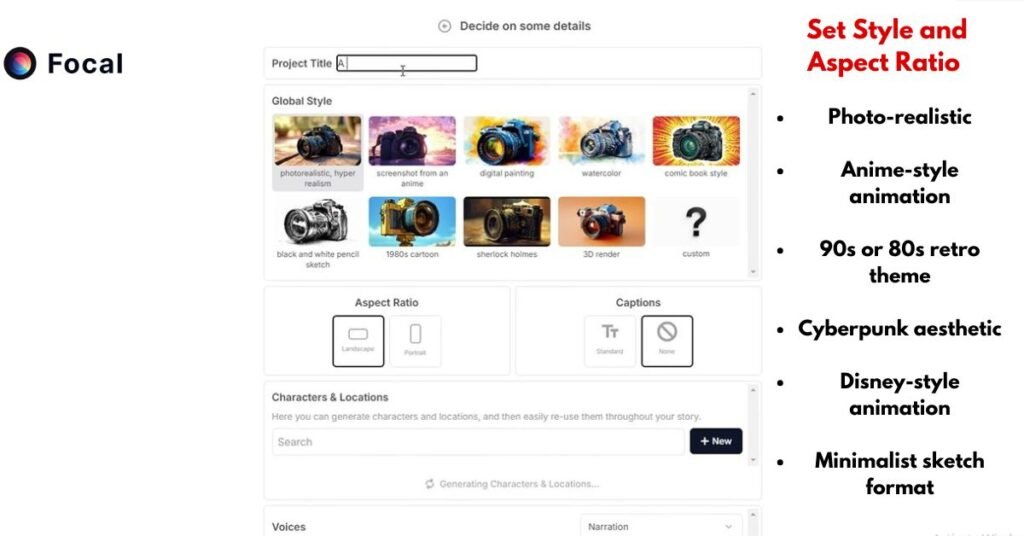The width and height of the screenshot is (1024, 536).
Task: Switch aspect ratio to Portrait
Action: click(415, 340)
